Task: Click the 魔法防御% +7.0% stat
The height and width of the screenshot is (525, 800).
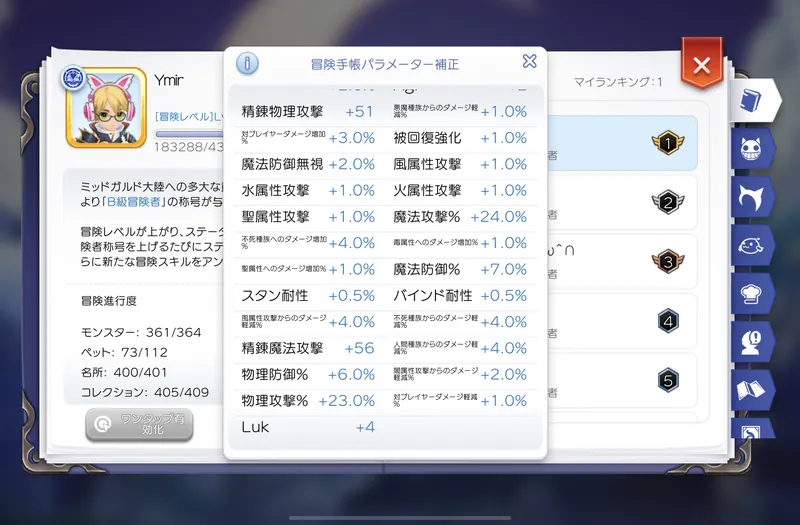Action: click(460, 269)
